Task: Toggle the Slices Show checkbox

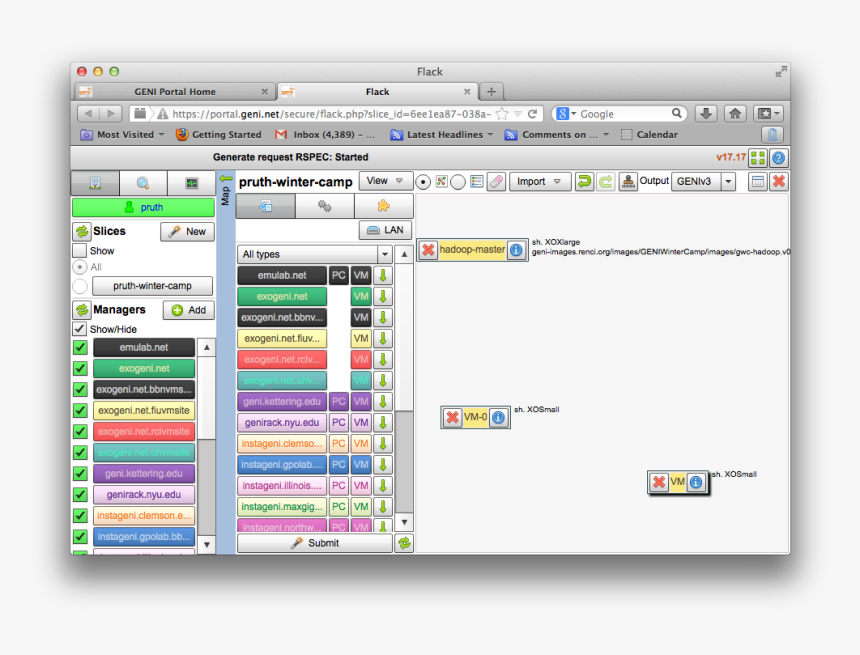Action: click(x=80, y=251)
